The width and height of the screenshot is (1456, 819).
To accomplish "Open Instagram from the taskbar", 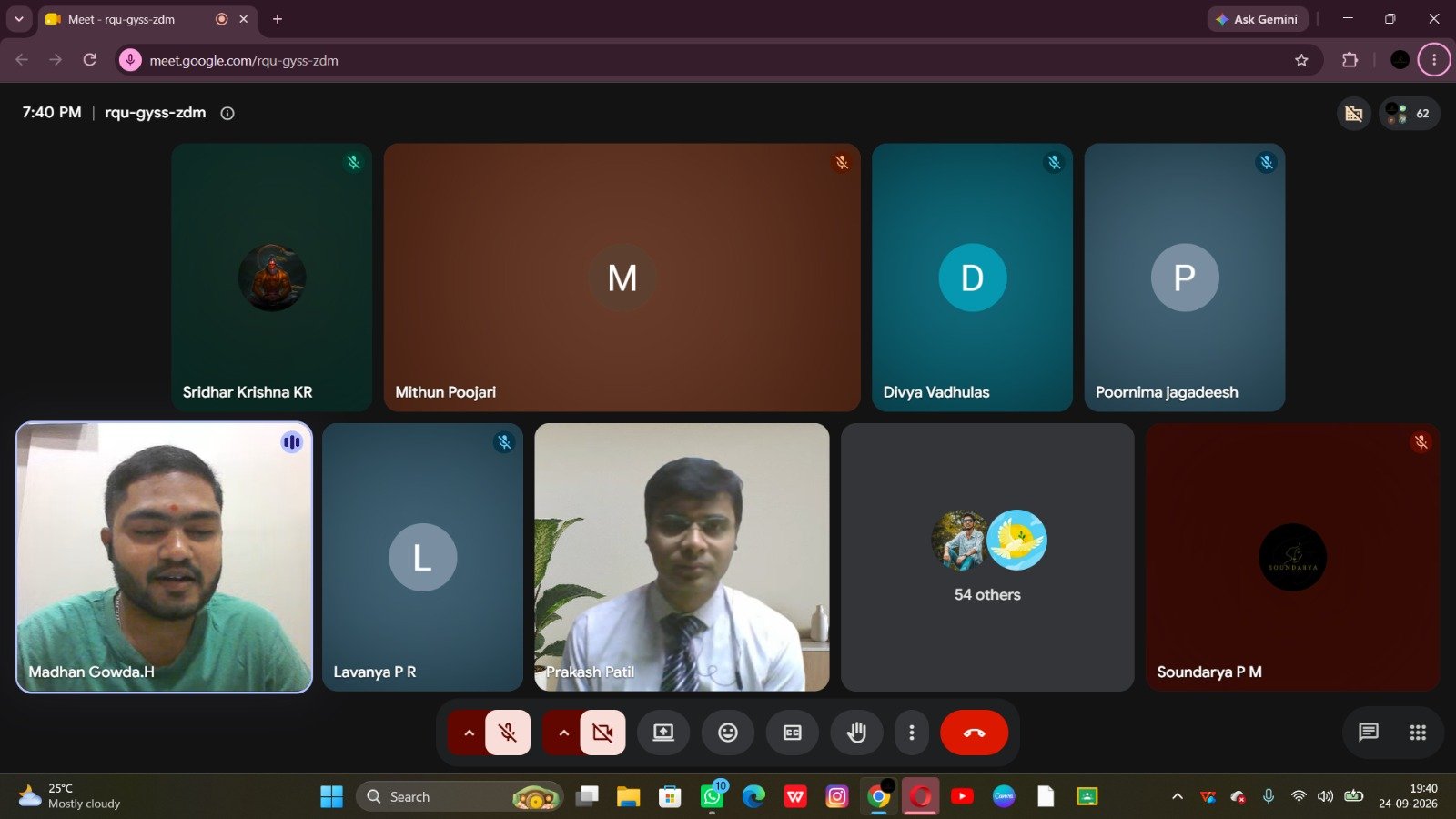I will [x=837, y=797].
